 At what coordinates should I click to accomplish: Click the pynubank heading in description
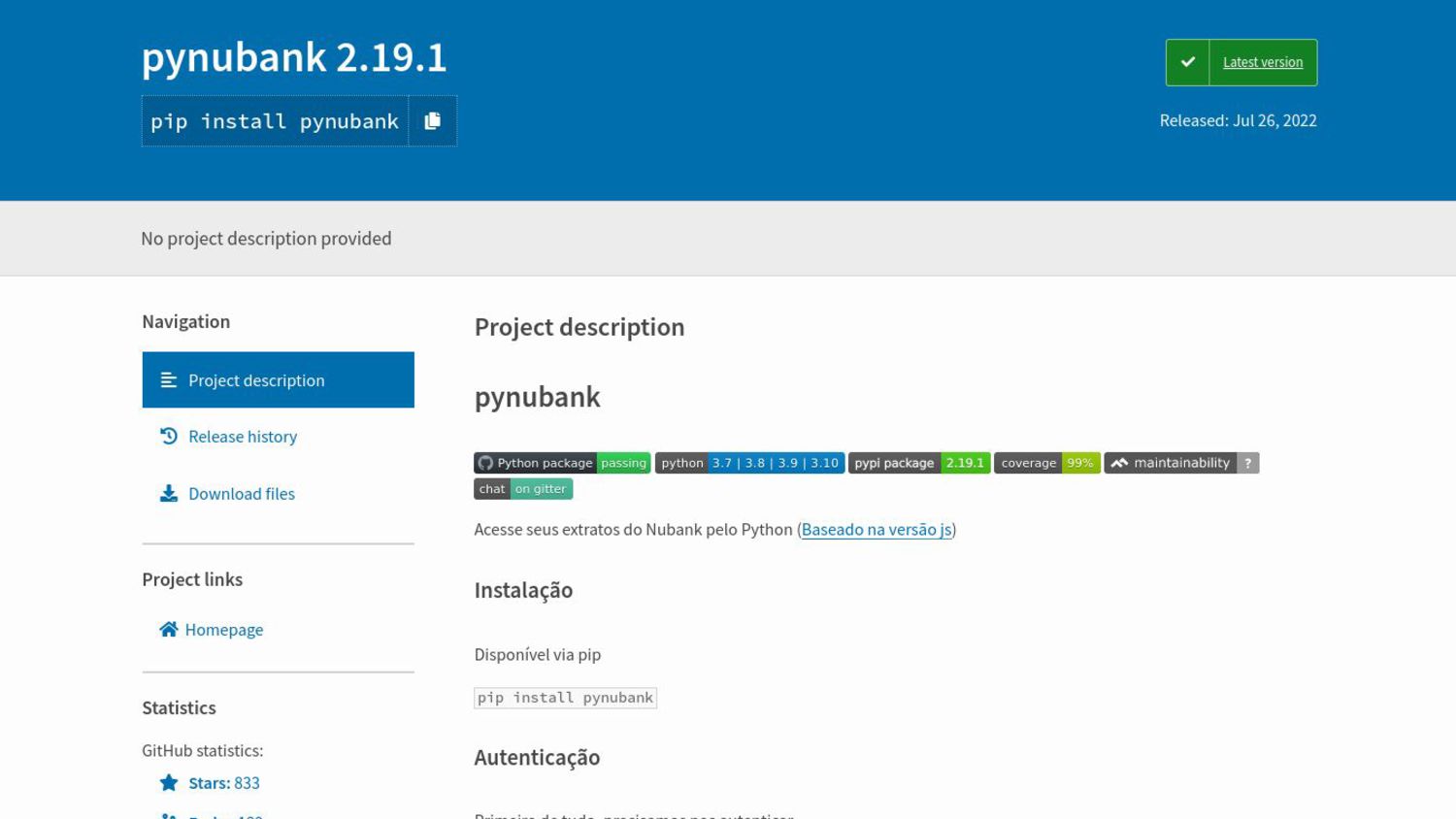coord(537,397)
